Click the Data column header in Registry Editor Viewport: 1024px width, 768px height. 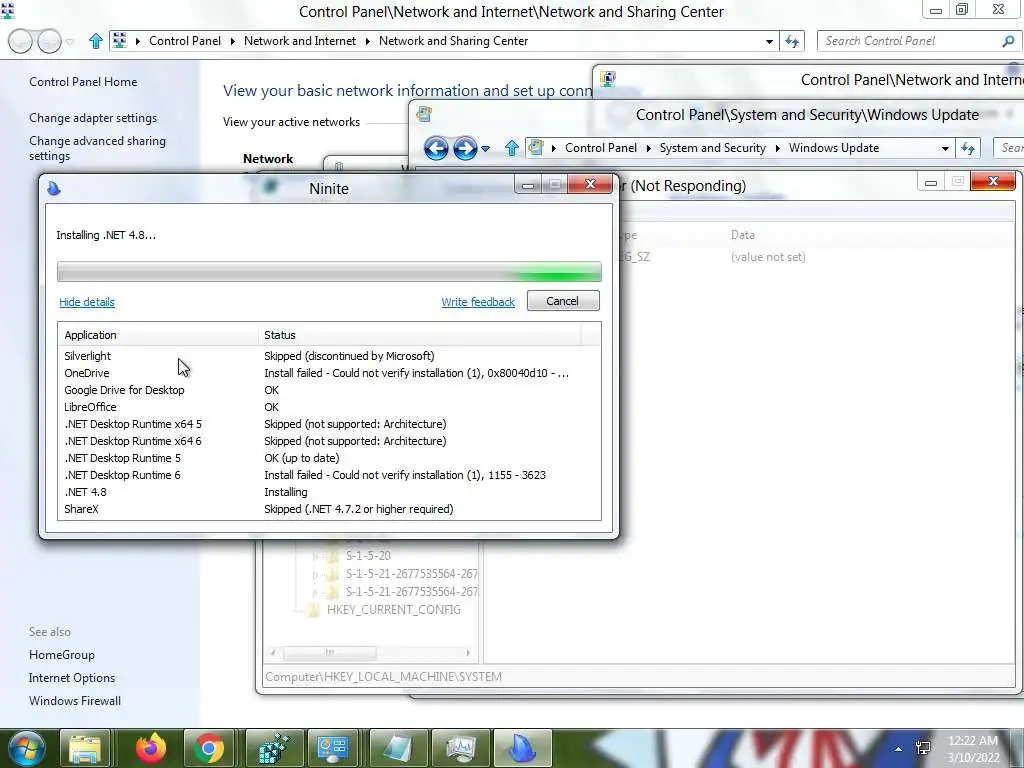point(743,235)
